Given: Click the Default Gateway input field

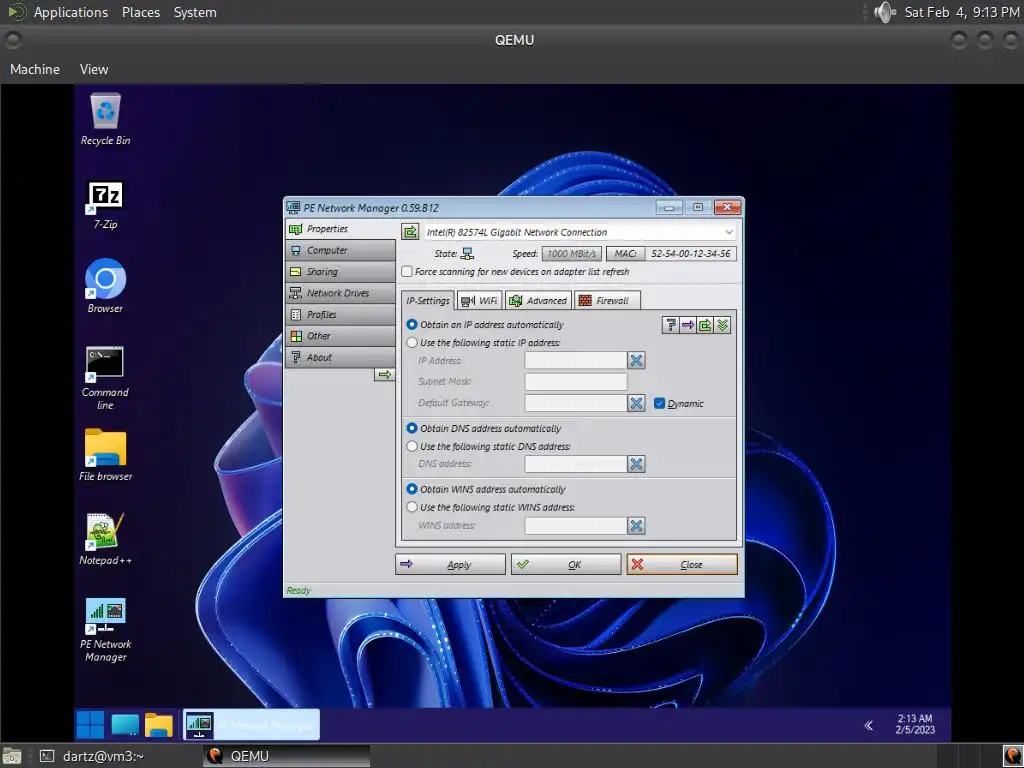Looking at the screenshot, I should (575, 403).
